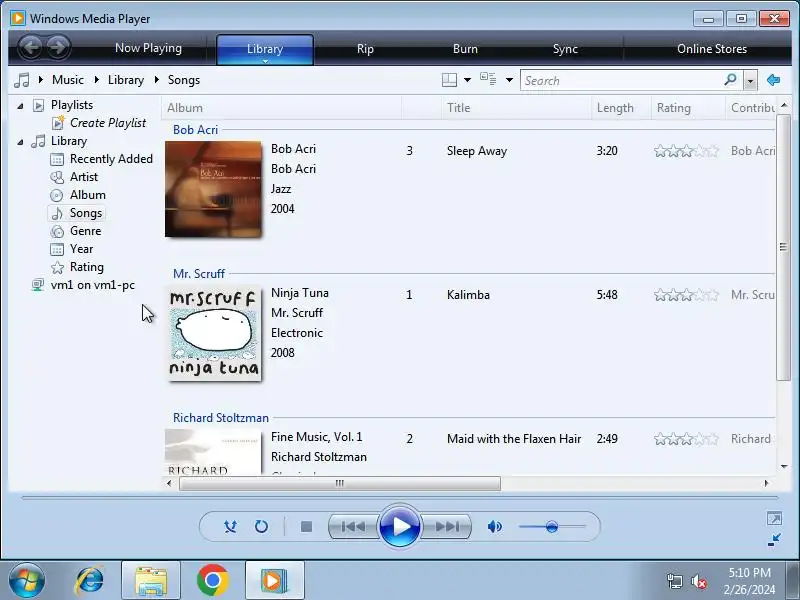The width and height of the screenshot is (800, 600).
Task: Launch Internet Explorer from taskbar
Action: pyautogui.click(x=89, y=581)
